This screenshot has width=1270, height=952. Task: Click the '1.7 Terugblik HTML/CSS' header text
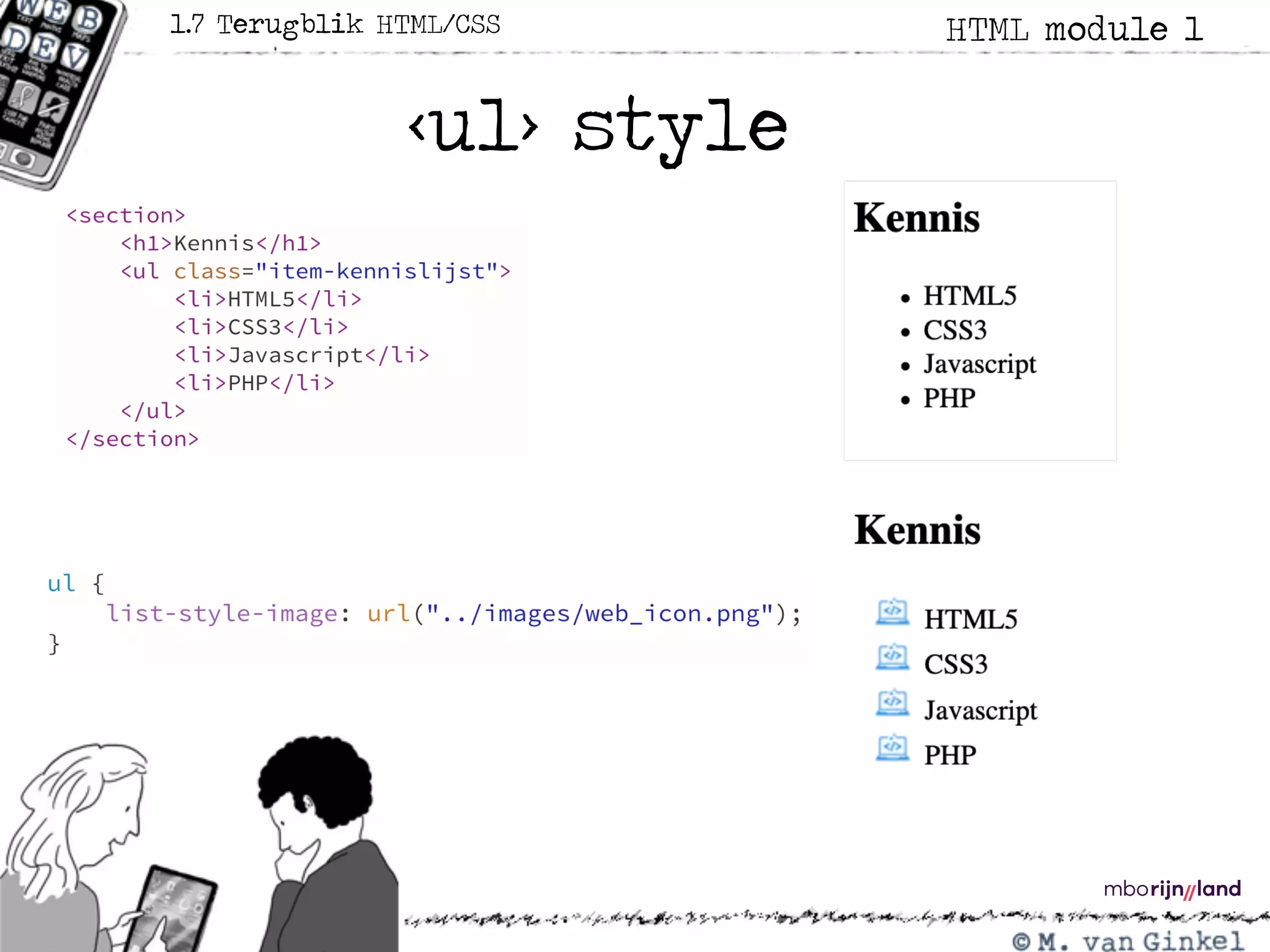(335, 25)
